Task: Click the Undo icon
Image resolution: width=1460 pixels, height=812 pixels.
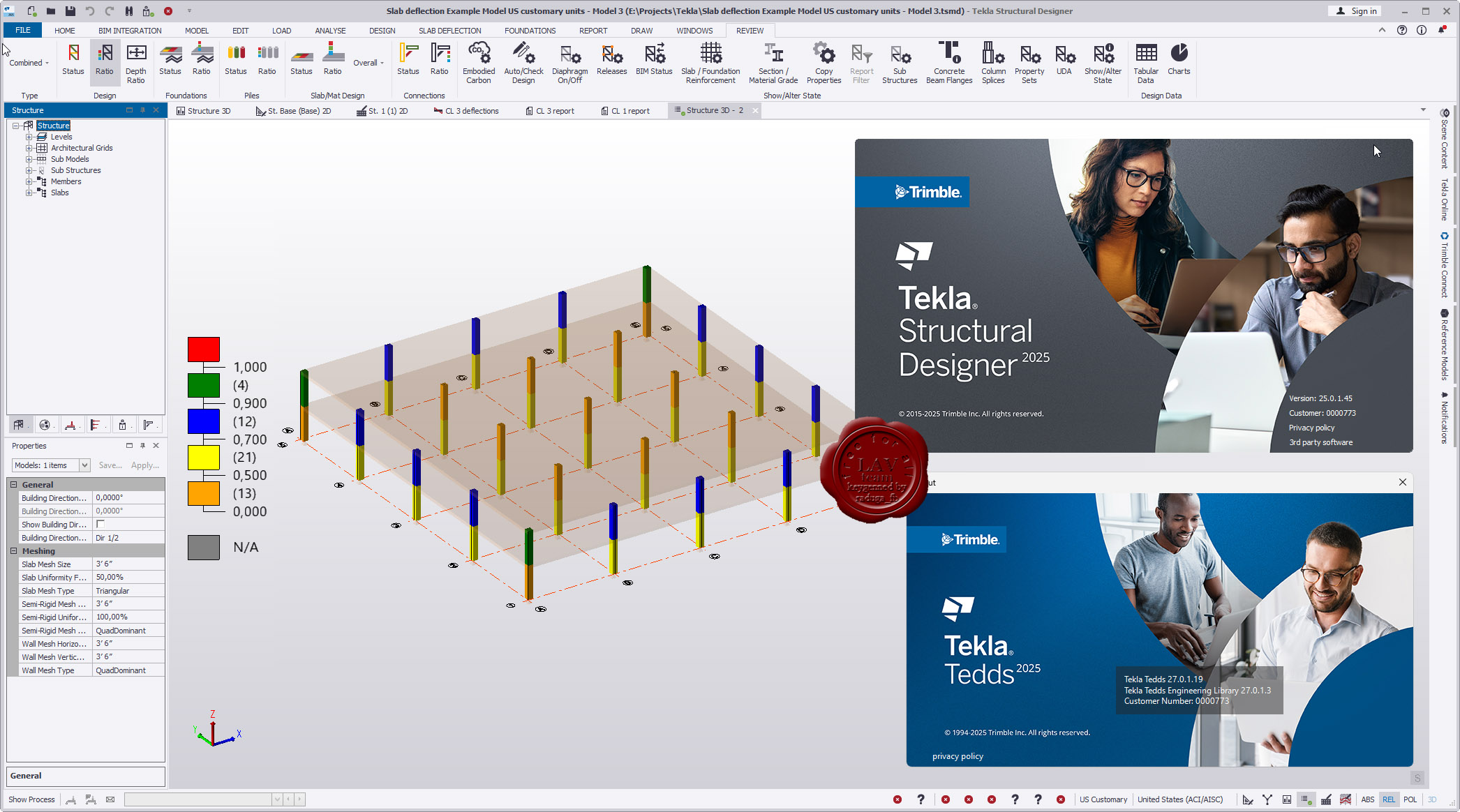Action: 90,11
